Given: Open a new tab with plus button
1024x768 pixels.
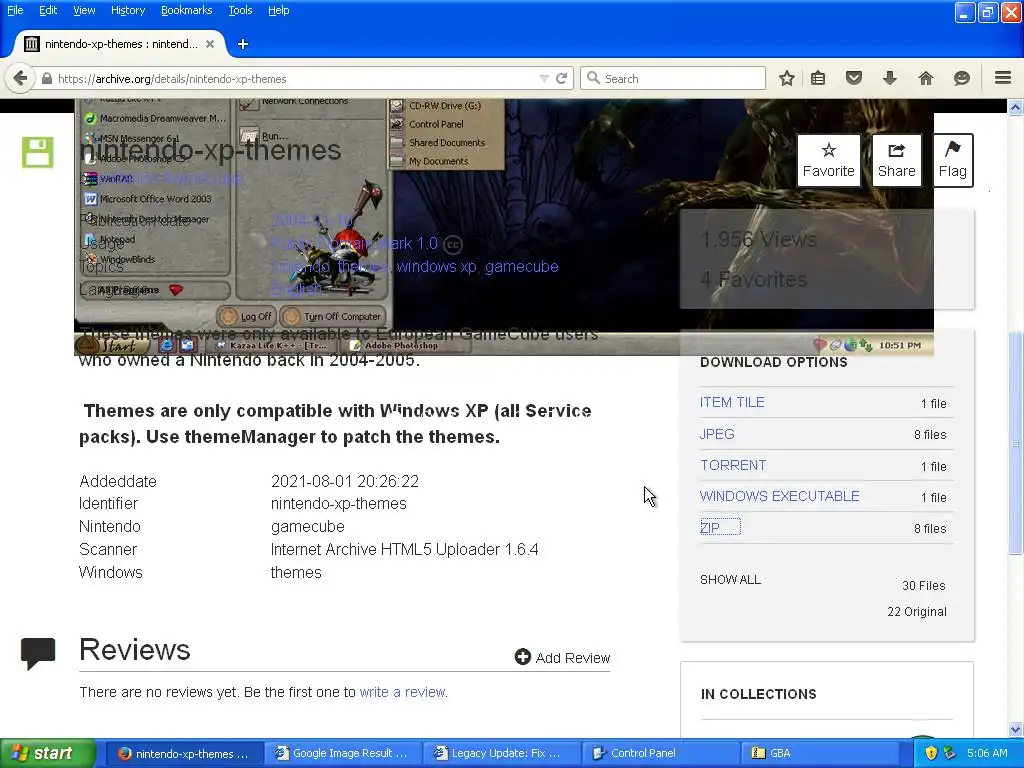Looking at the screenshot, I should [x=243, y=44].
